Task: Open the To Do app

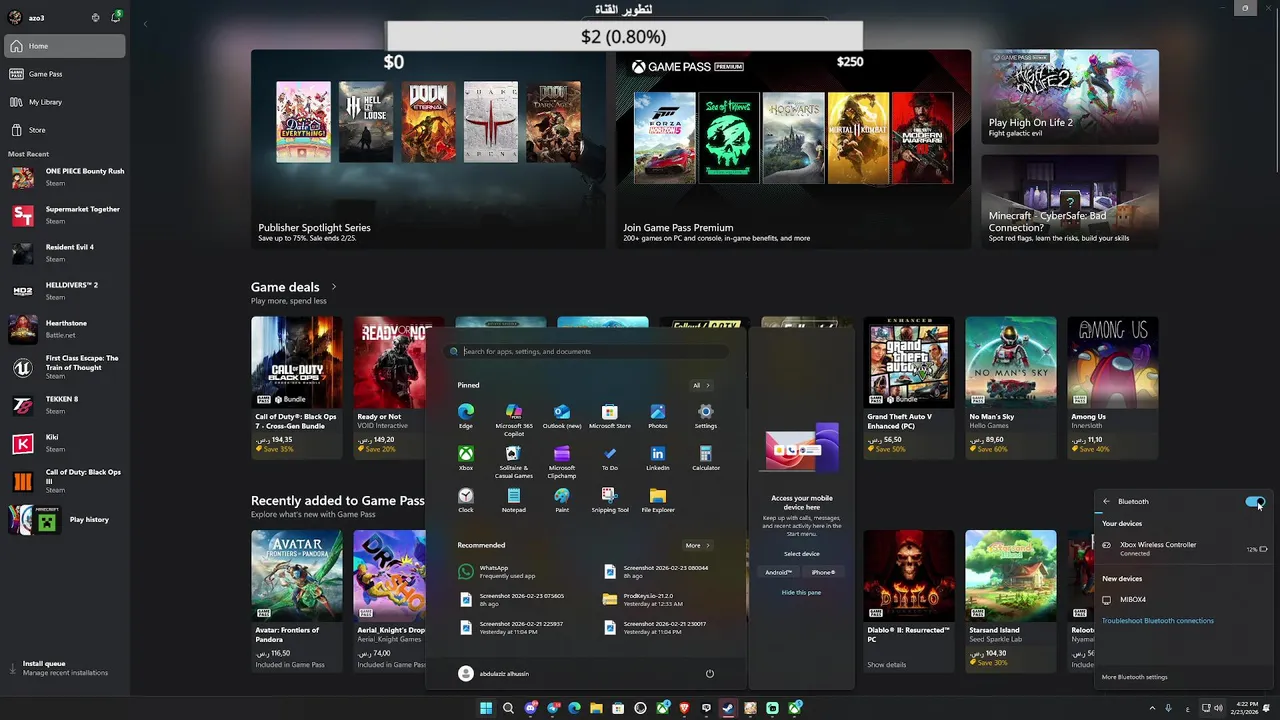Action: [x=610, y=458]
